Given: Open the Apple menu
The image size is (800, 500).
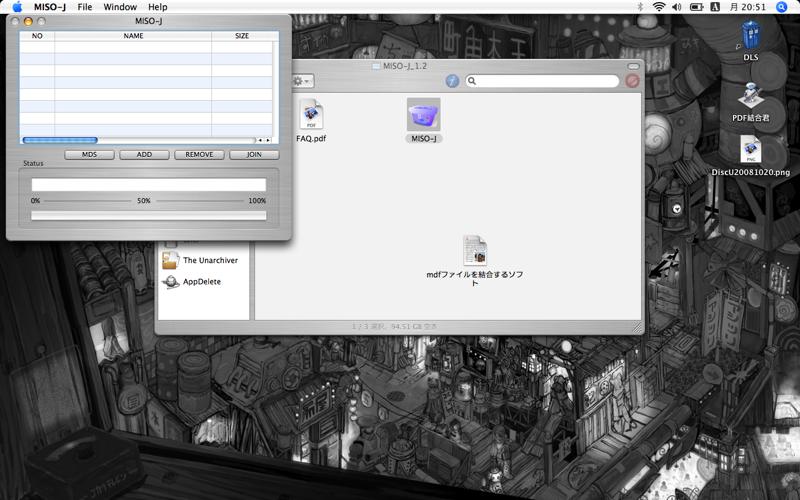Looking at the screenshot, I should tap(17, 7).
